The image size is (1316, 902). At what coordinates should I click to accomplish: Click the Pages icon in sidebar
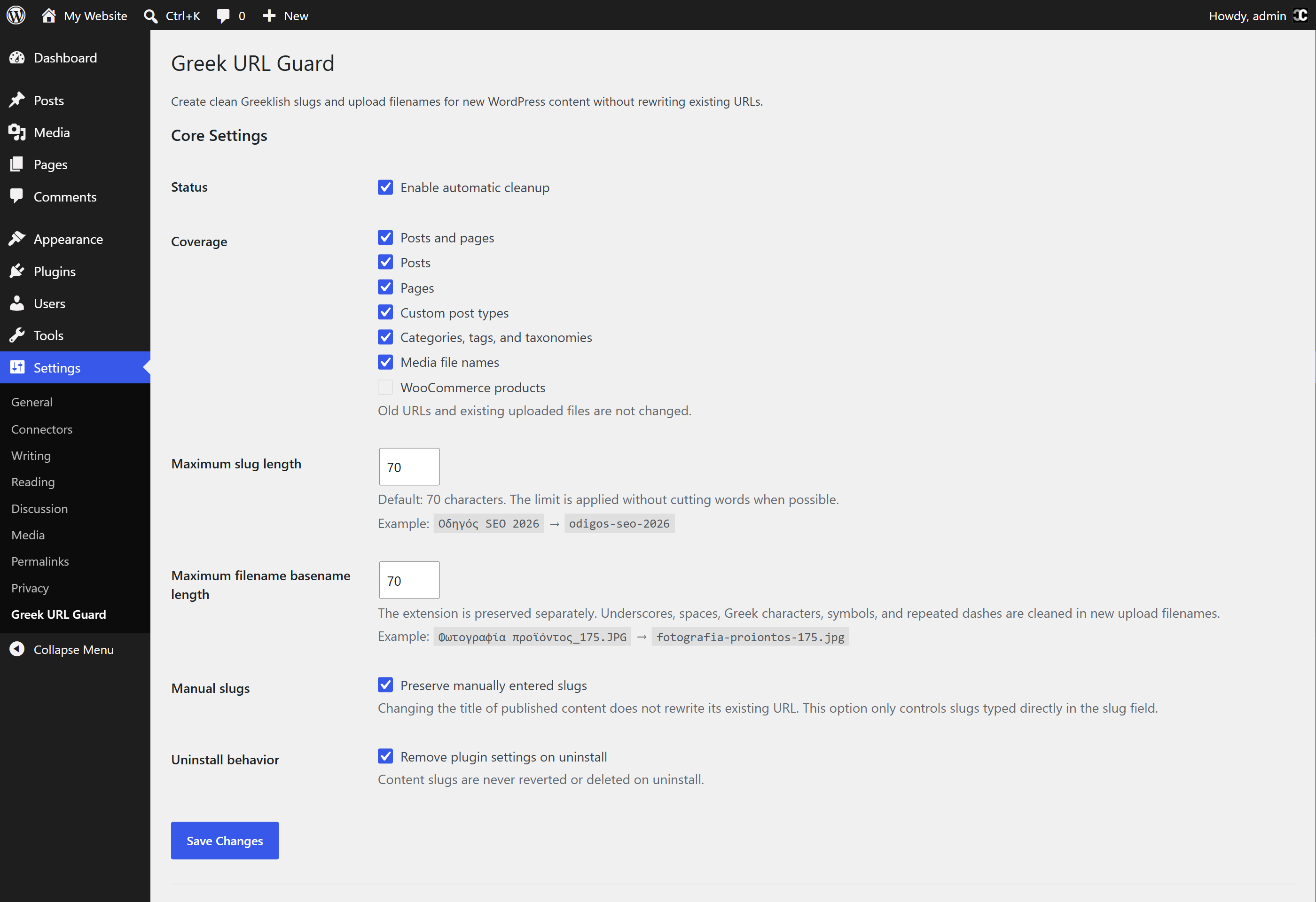pos(17,164)
